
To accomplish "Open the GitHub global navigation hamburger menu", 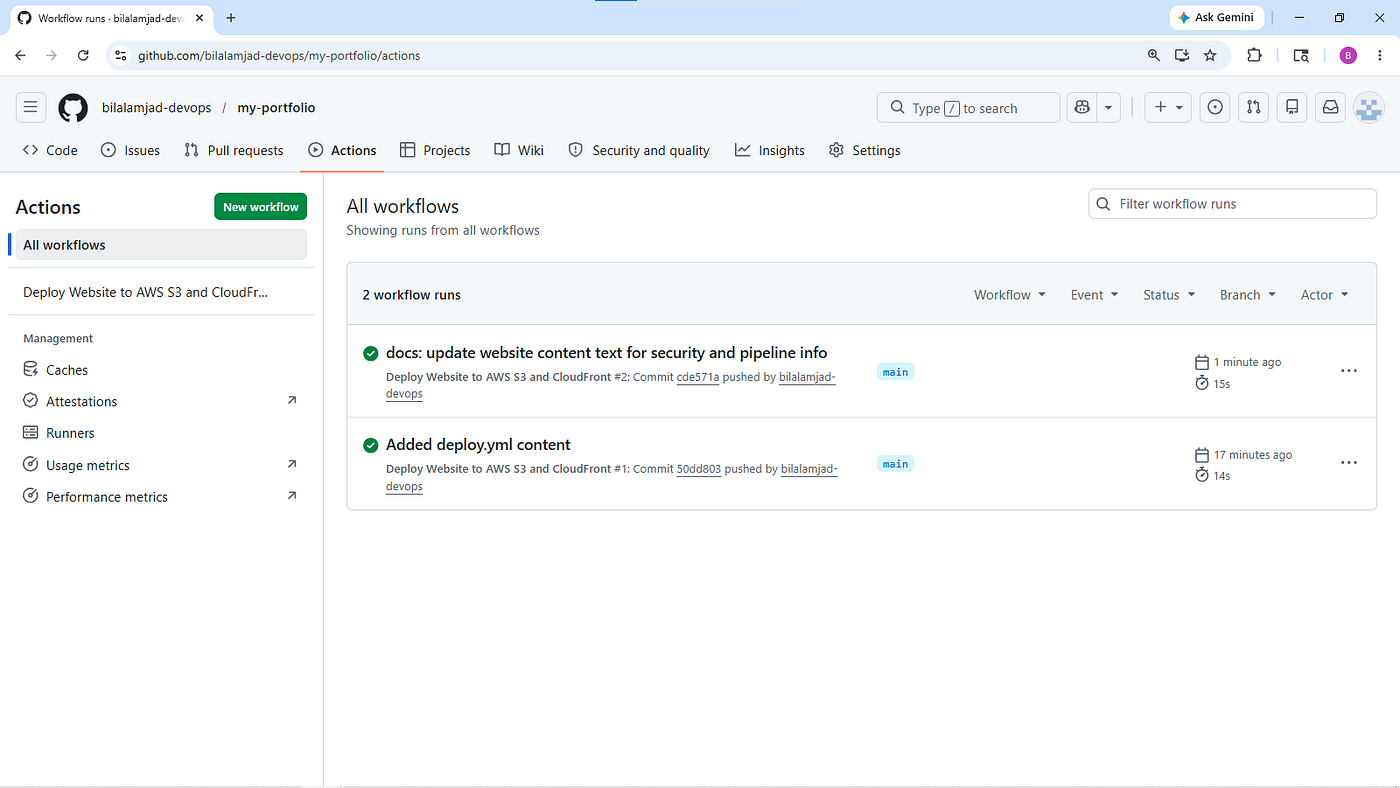I will pos(30,107).
